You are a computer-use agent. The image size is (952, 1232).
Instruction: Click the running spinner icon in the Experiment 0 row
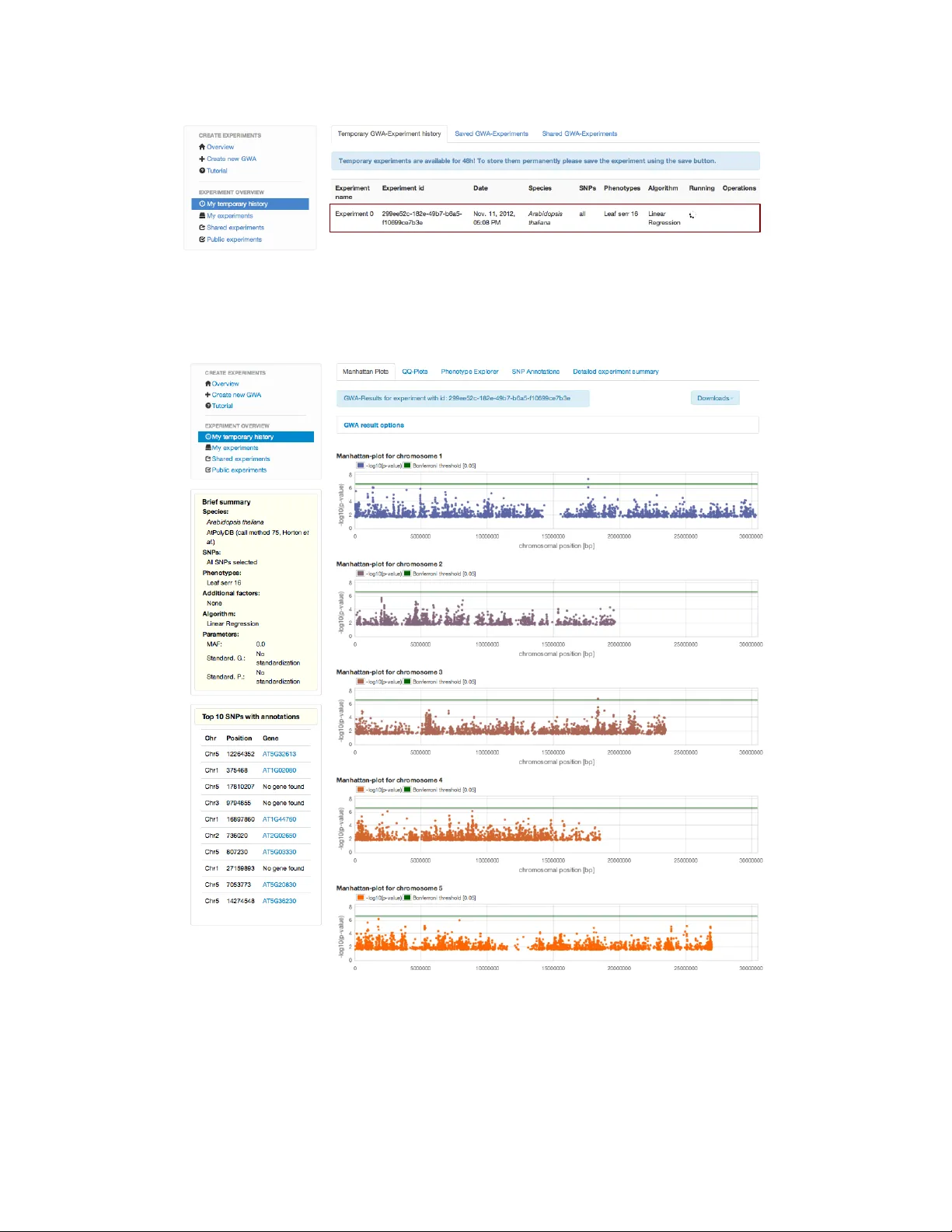(x=692, y=216)
